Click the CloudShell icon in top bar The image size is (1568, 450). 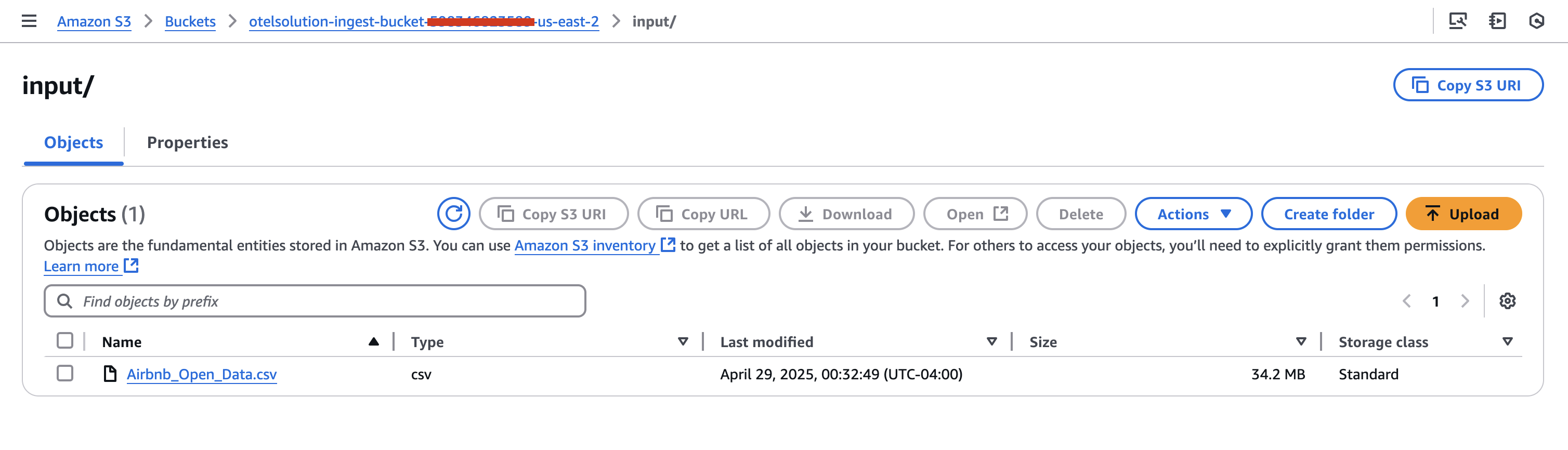coord(1457,21)
